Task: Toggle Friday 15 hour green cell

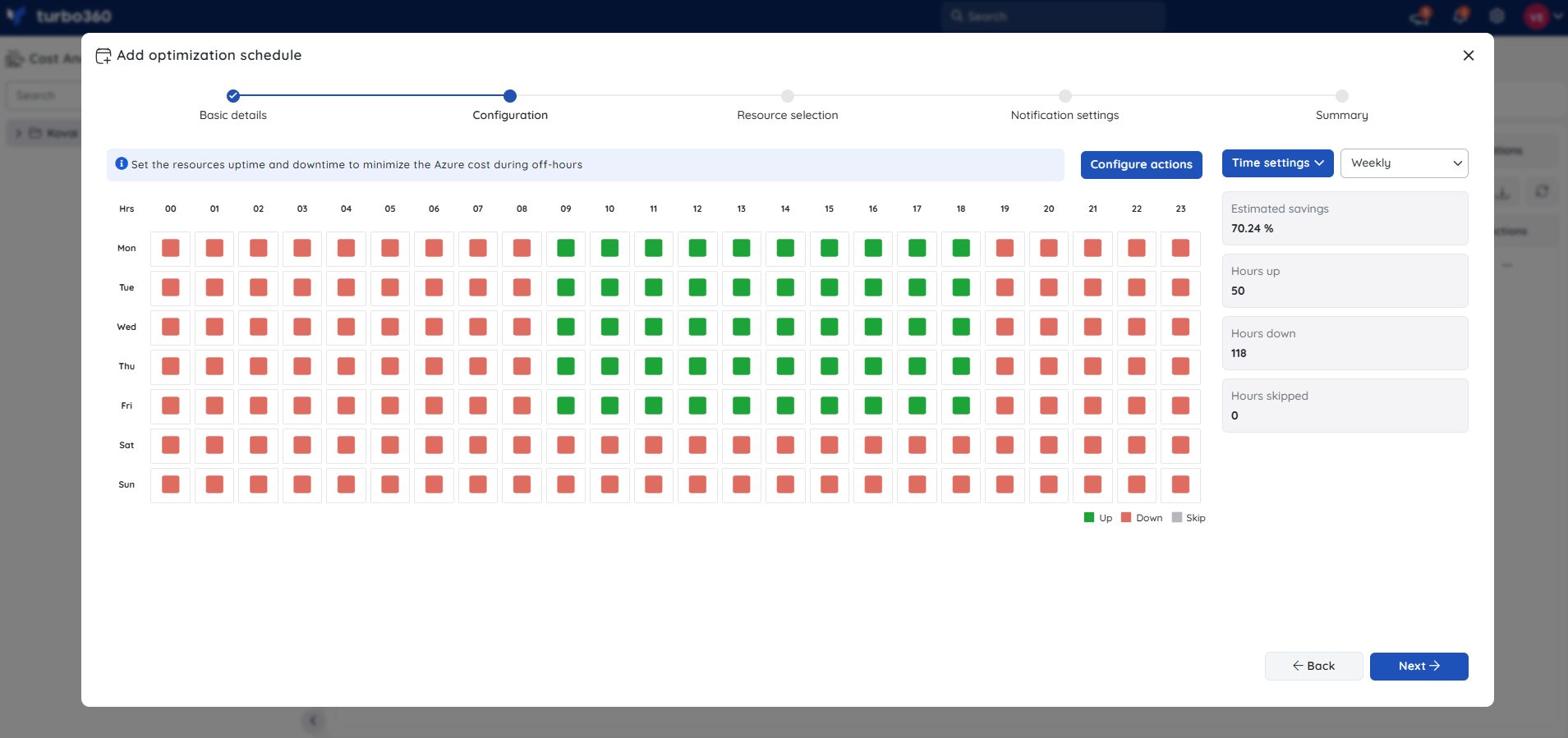Action: [x=830, y=406]
